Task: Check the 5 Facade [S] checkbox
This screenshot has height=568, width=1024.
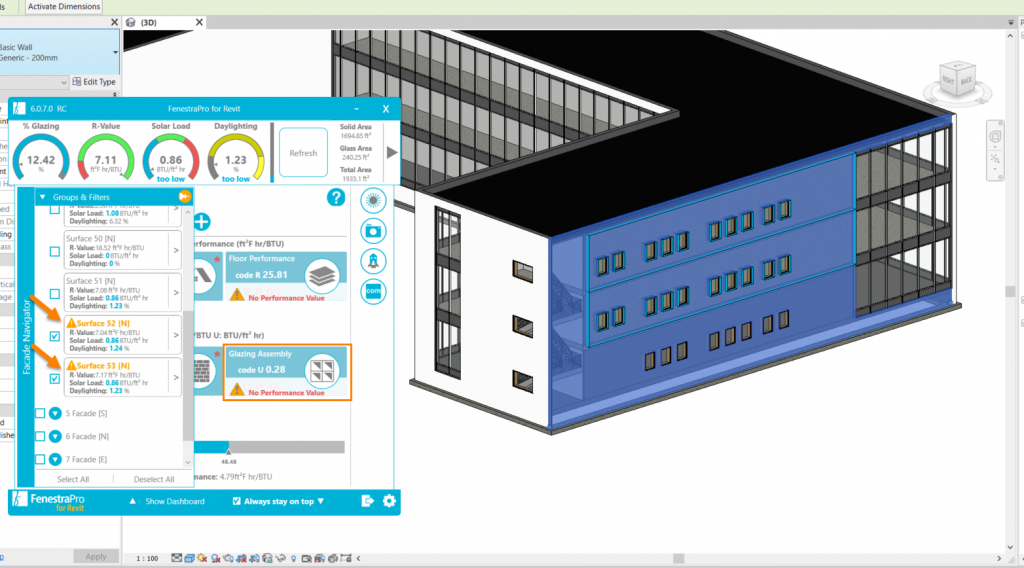Action: (40, 413)
